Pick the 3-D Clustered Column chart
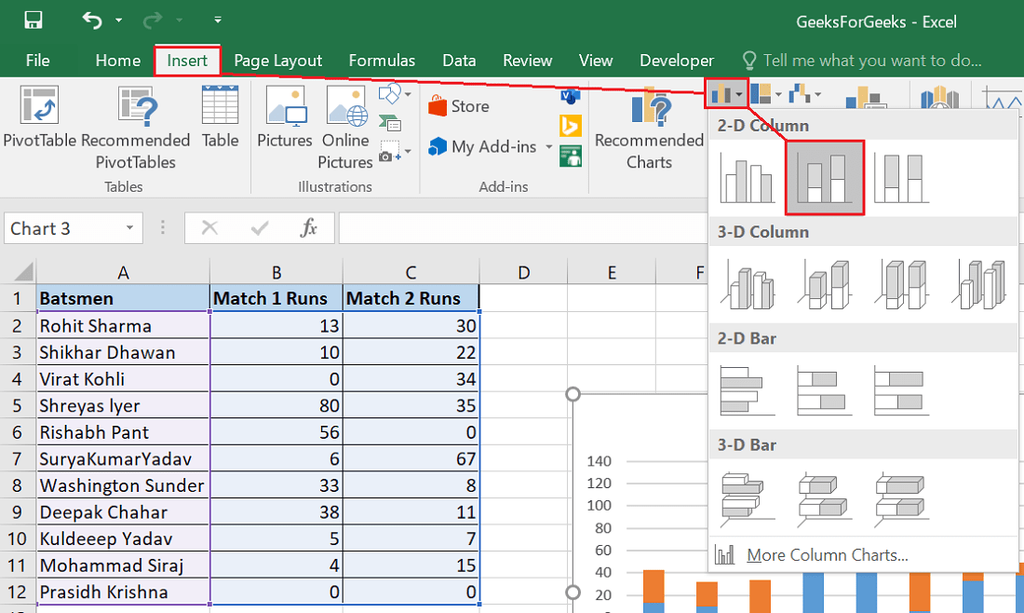1024x613 pixels. point(748,284)
